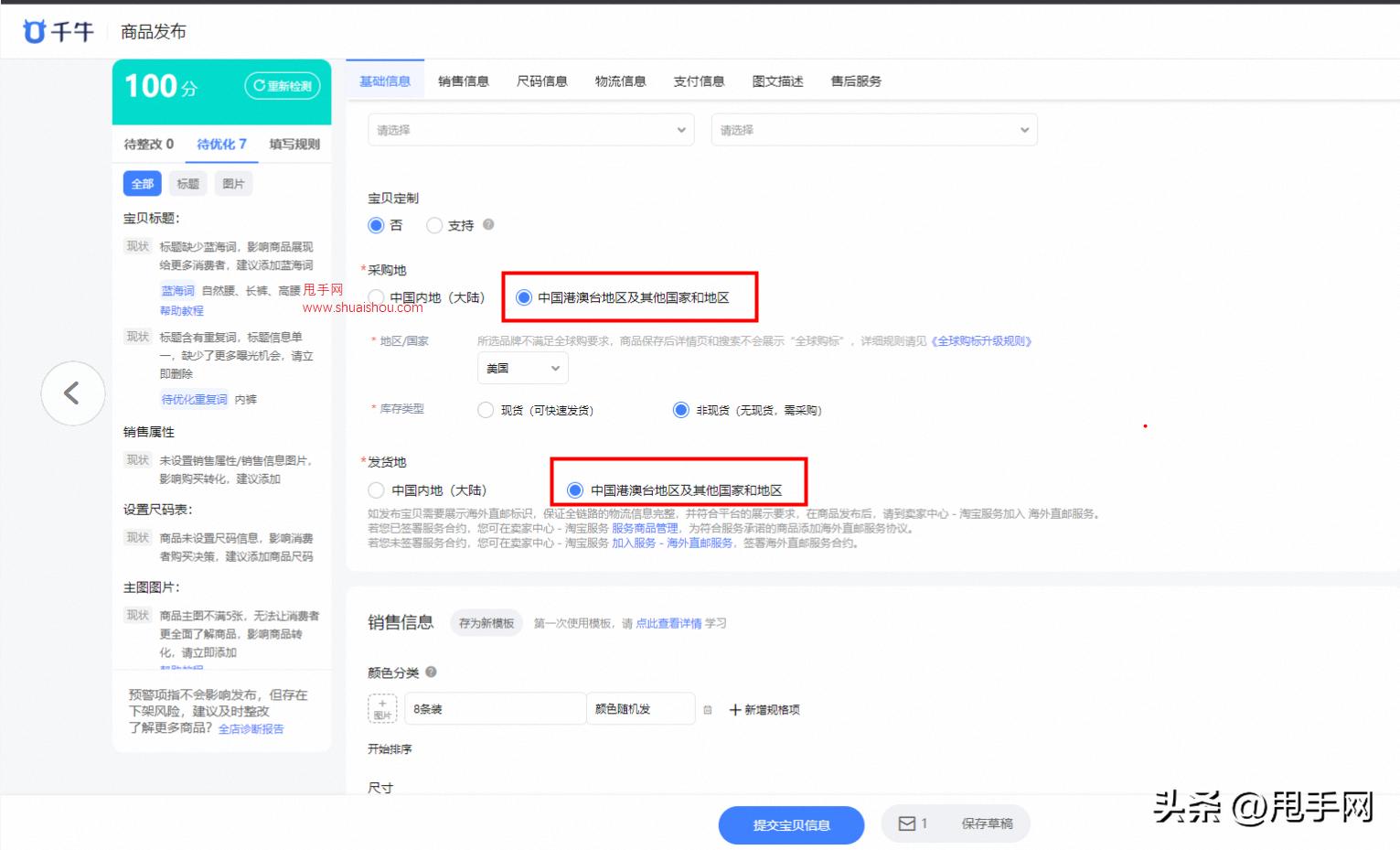The width and height of the screenshot is (1400, 850).
Task: Select 现货（可快速发货）stock type
Action: pyautogui.click(x=486, y=410)
